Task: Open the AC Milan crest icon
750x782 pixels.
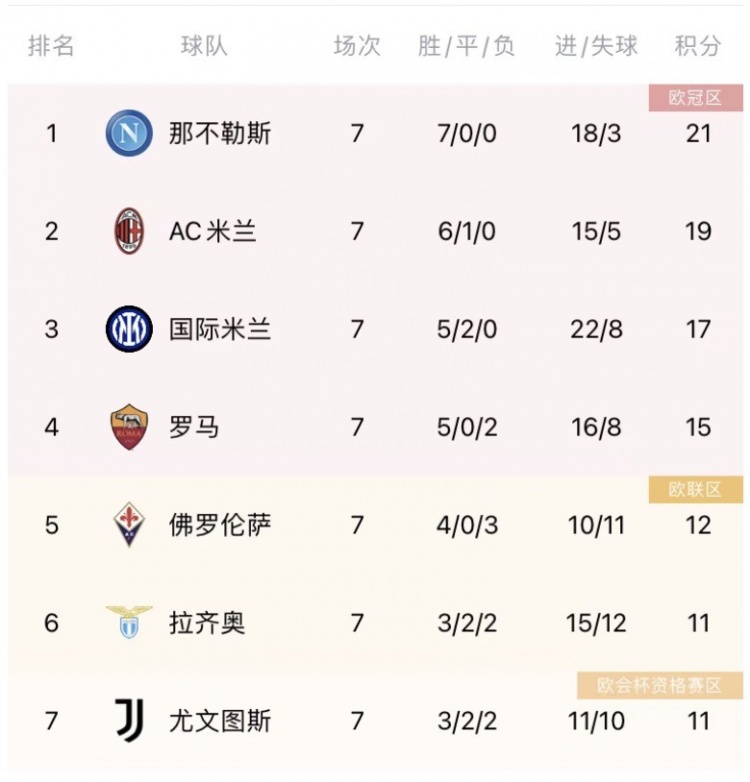Action: click(129, 231)
